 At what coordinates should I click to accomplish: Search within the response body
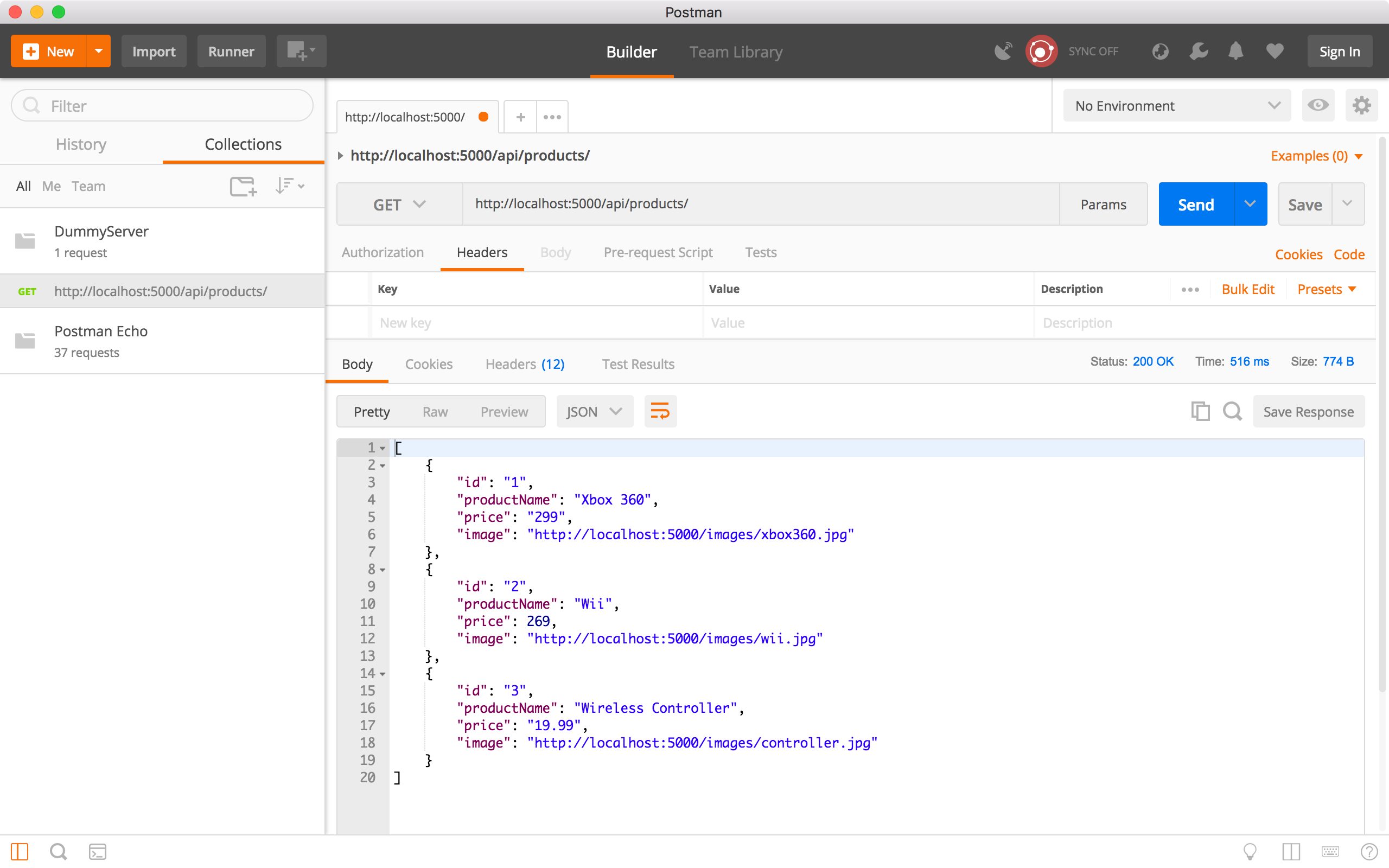(x=1232, y=411)
